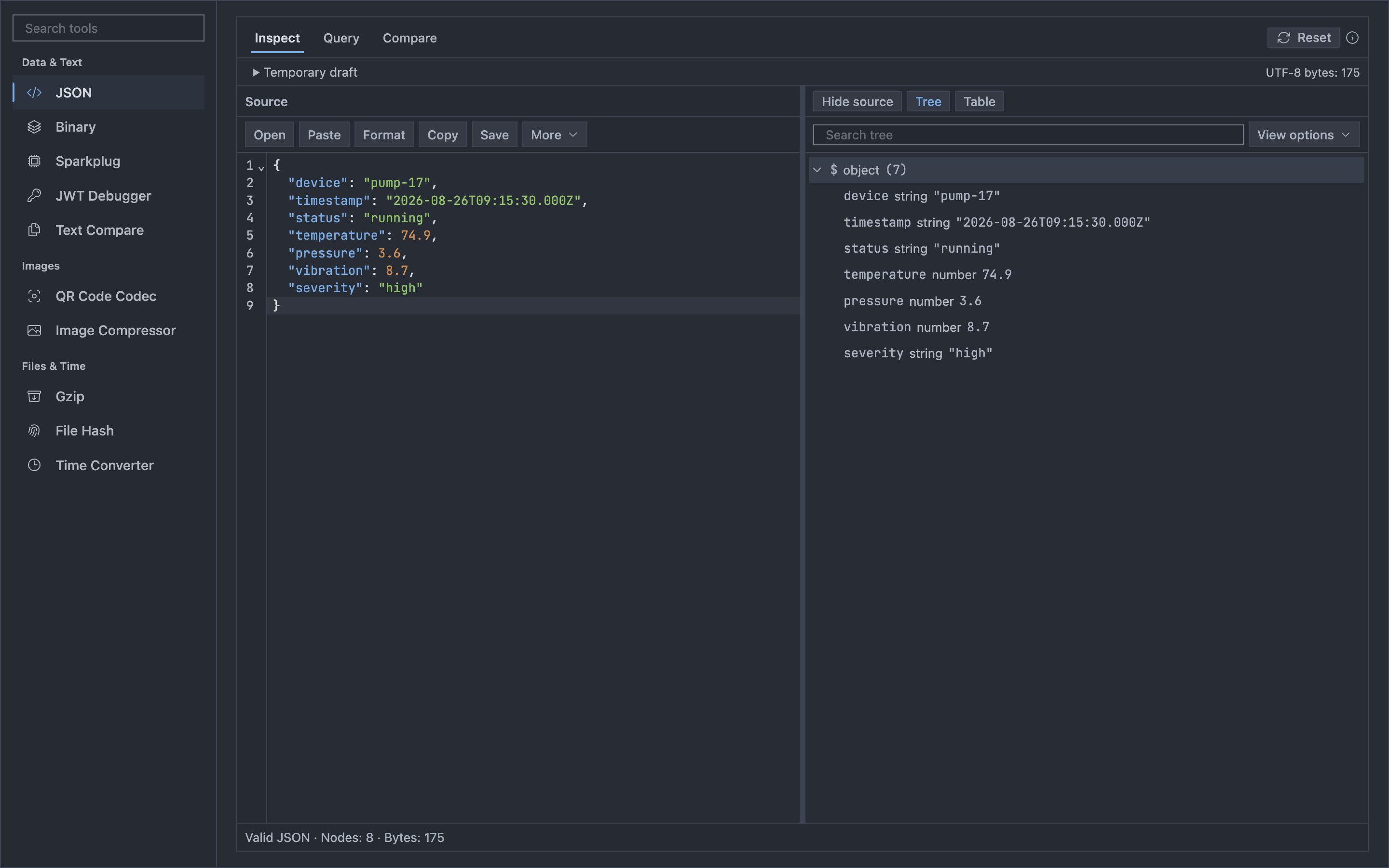Select the timestamp string tree row
This screenshot has height=868, width=1389.
1086,223
